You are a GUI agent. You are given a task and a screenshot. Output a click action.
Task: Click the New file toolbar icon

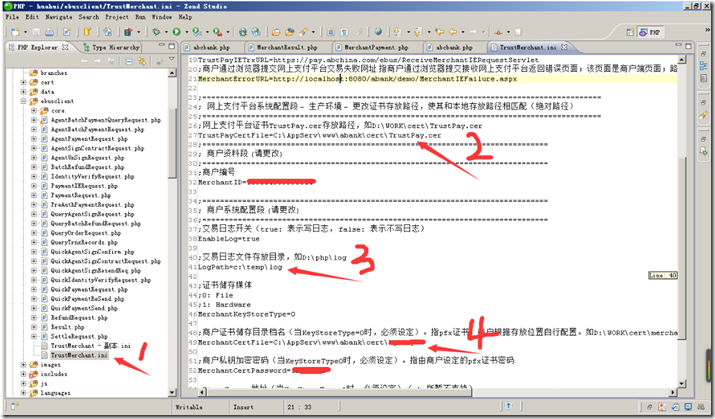pyautogui.click(x=16, y=32)
